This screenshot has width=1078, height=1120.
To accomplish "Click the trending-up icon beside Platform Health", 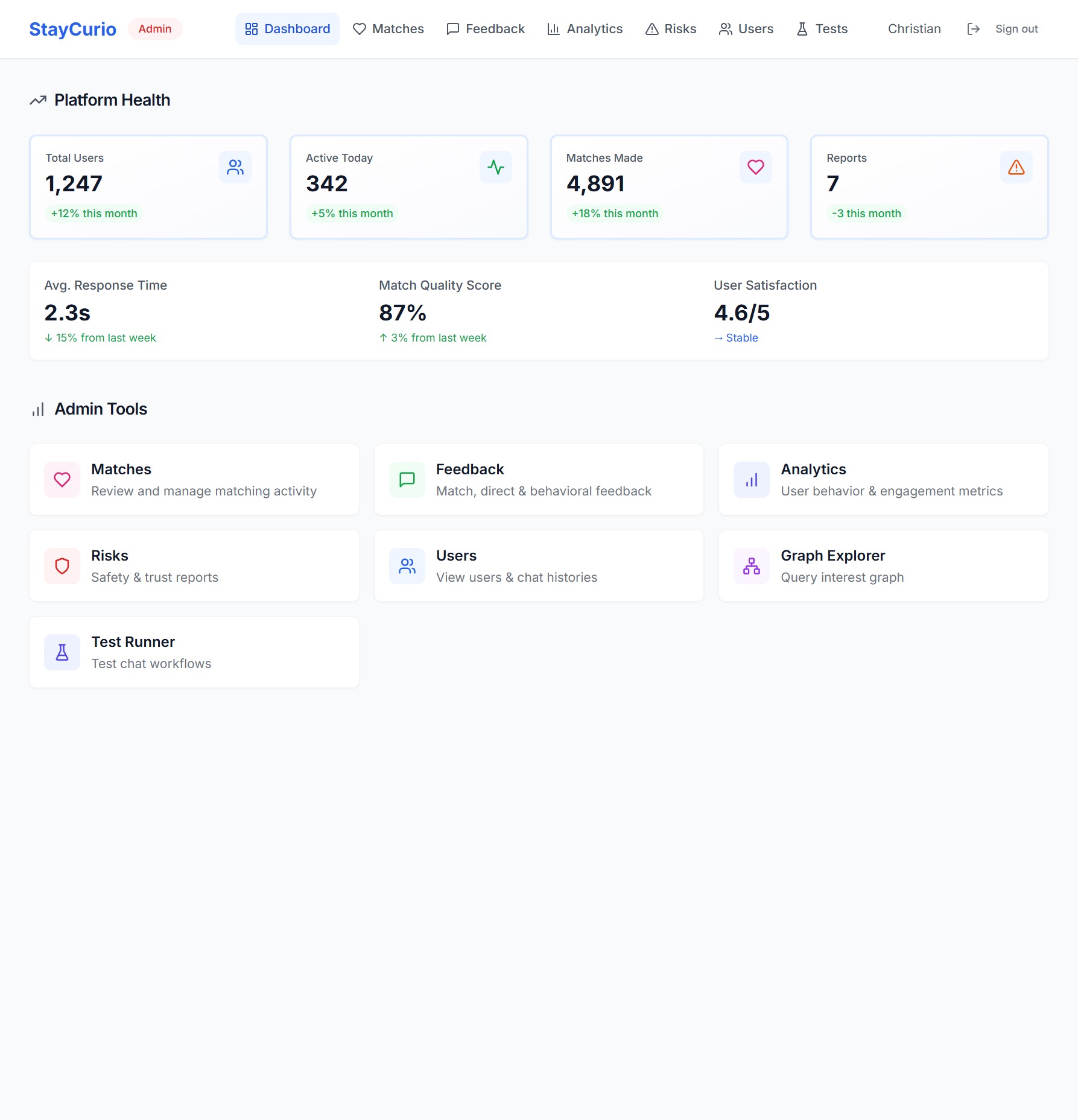I will pyautogui.click(x=38, y=100).
